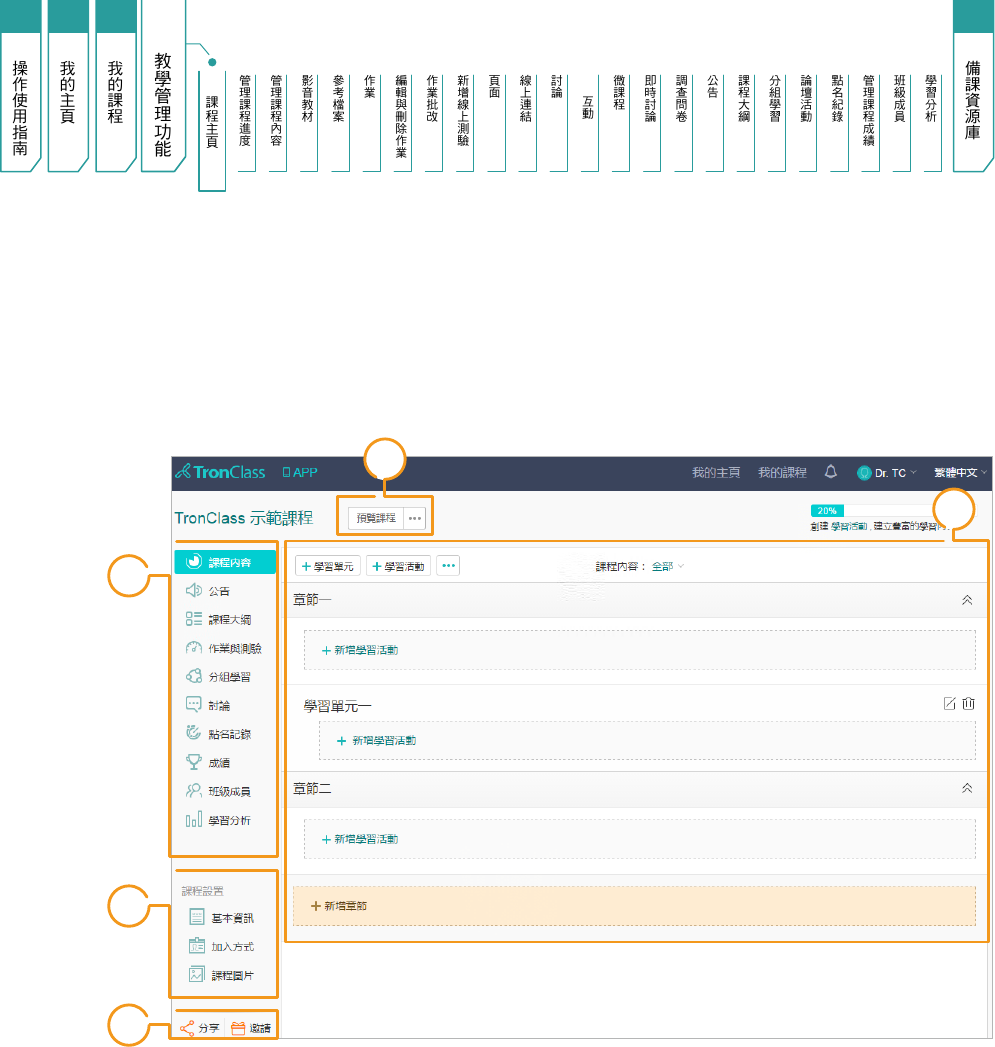This screenshot has width=995, height=1047.
Task: Open 點名記錄 in the course sidebar
Action: 218,734
